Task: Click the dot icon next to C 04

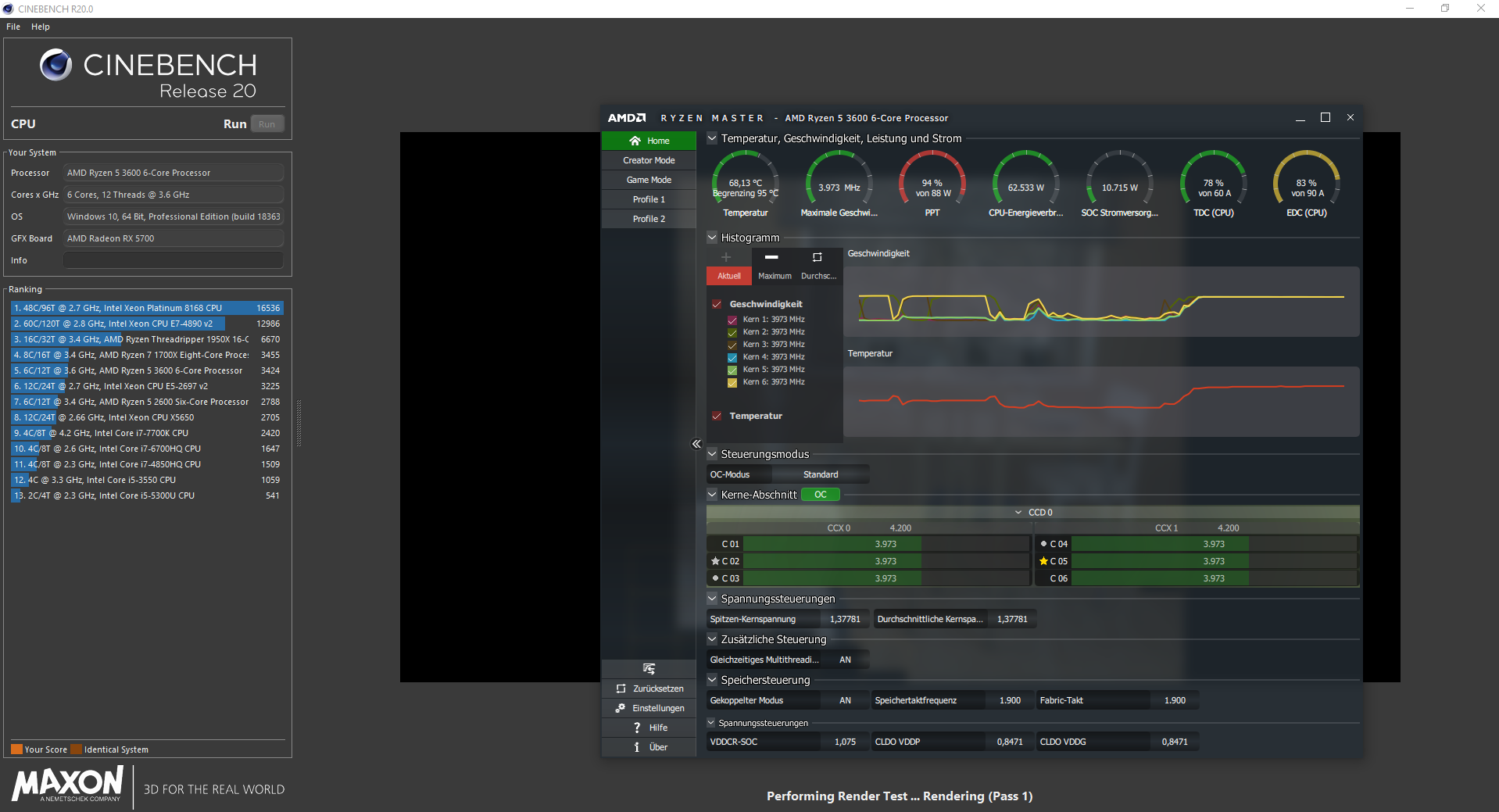Action: (1043, 544)
